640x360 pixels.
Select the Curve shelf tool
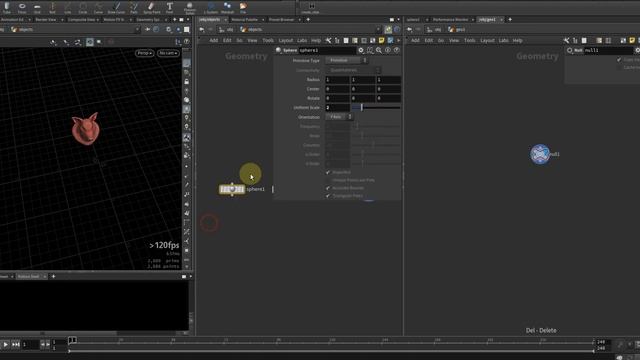98,8
